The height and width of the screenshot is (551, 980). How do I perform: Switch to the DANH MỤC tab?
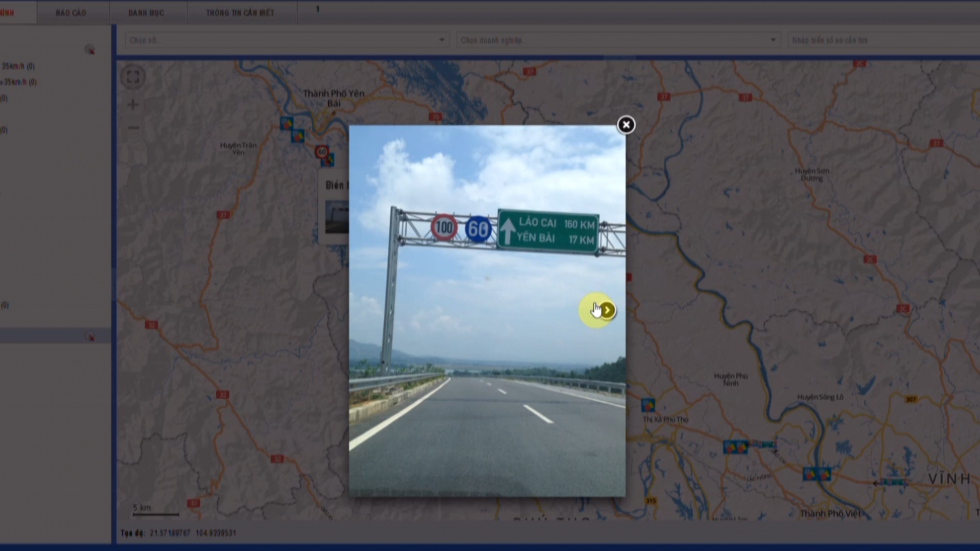pos(146,12)
